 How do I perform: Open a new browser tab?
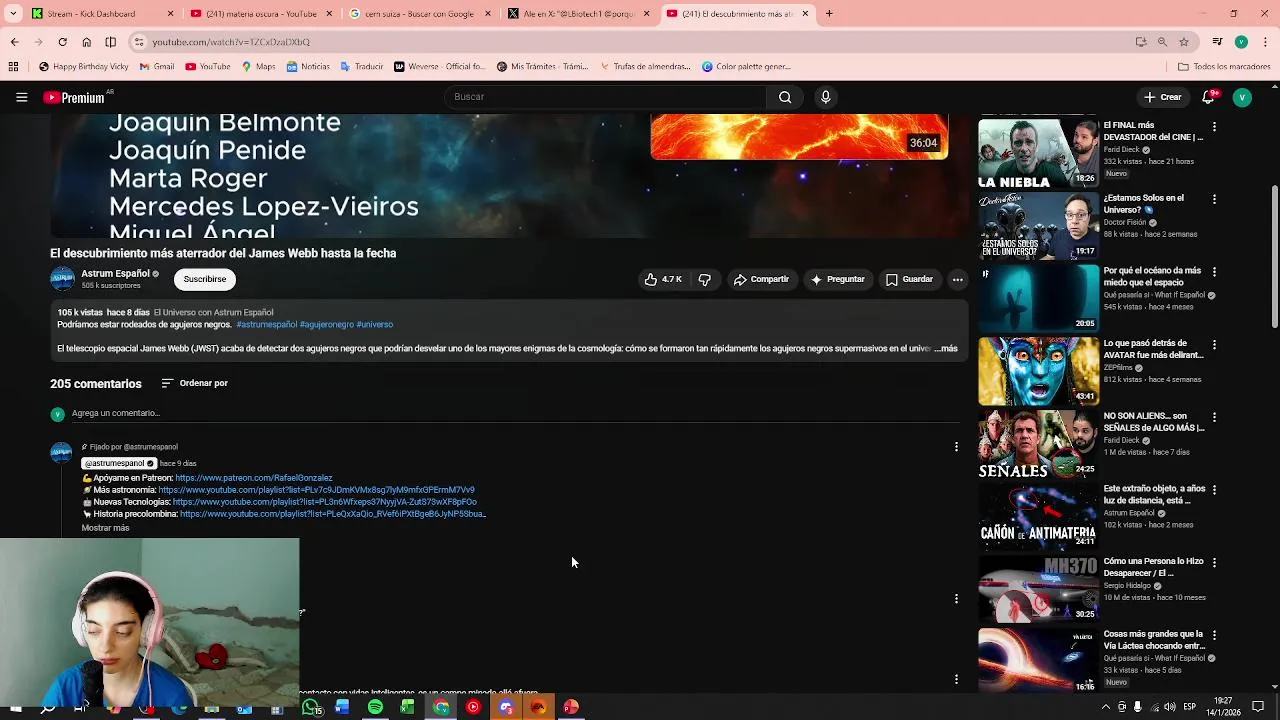(829, 14)
